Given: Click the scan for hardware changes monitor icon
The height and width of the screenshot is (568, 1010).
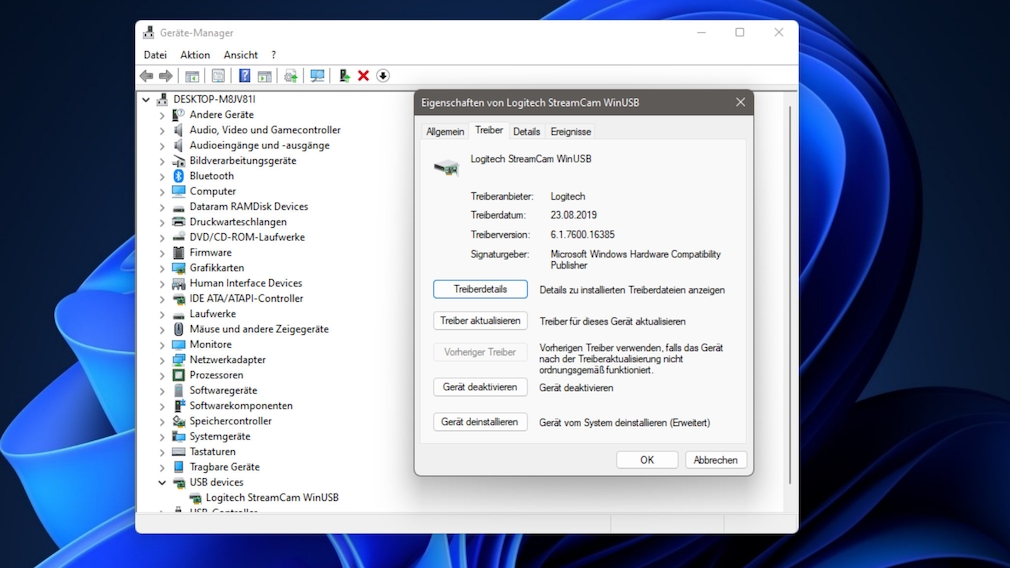Looking at the screenshot, I should click(x=317, y=76).
